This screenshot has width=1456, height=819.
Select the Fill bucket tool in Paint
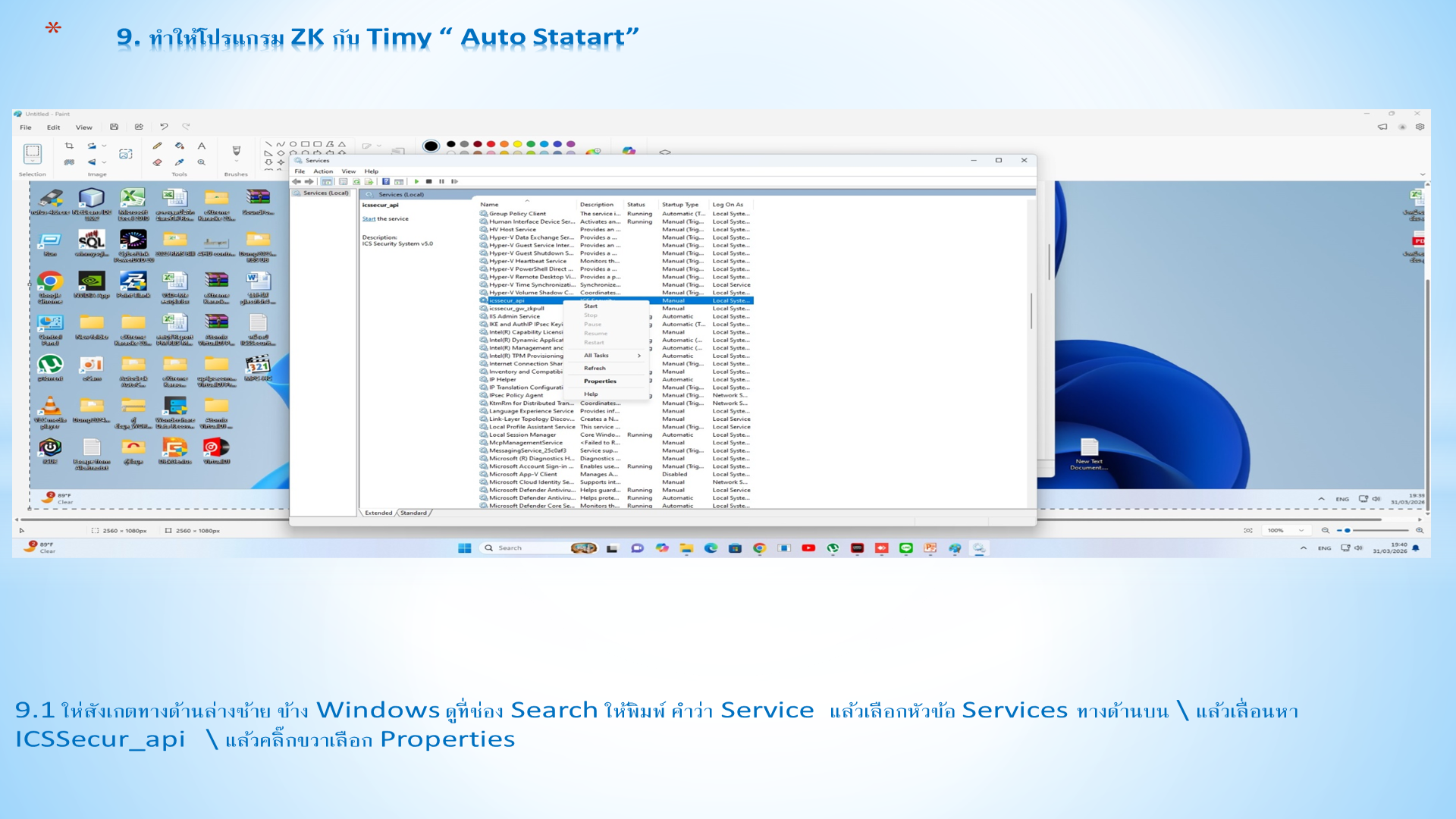point(180,146)
